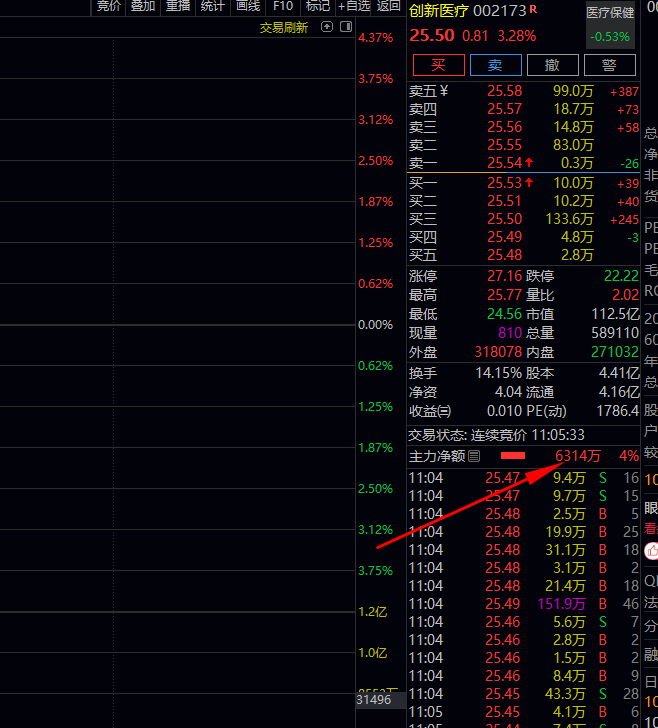Open the F10 company info page
The width and height of the screenshot is (658, 728).
[283, 6]
